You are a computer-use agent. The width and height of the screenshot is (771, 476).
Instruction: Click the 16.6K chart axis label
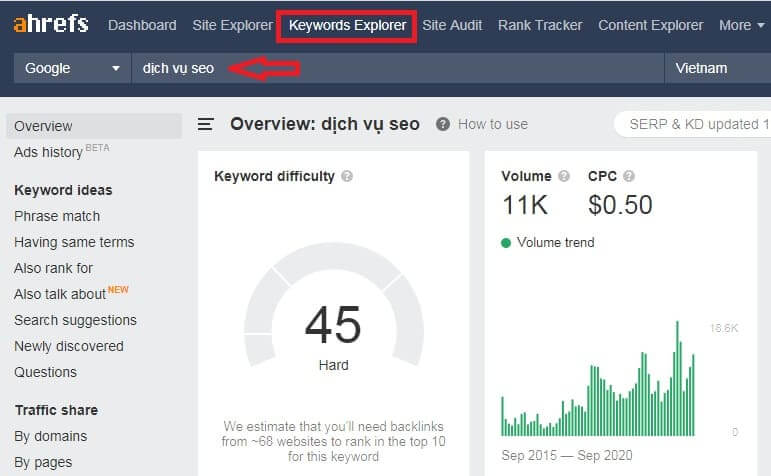coord(724,328)
